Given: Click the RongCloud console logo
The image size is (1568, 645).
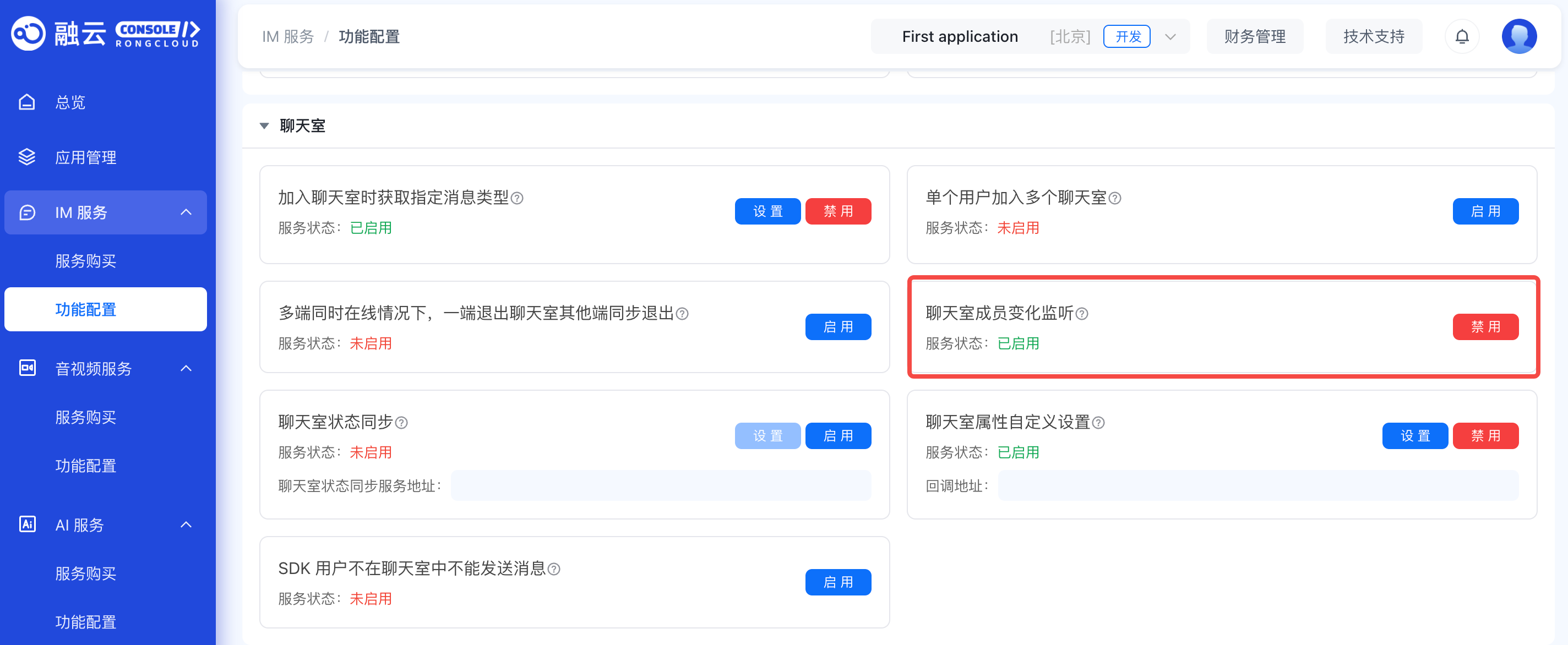Looking at the screenshot, I should 105,34.
